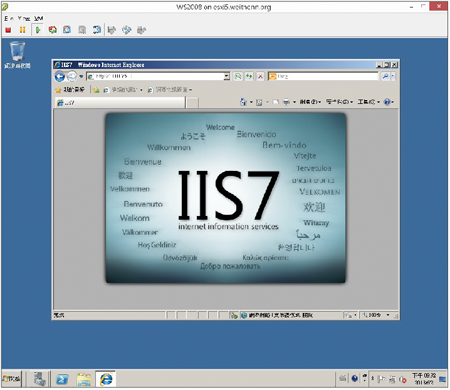Open the feeds icon on command bar

pos(259,102)
